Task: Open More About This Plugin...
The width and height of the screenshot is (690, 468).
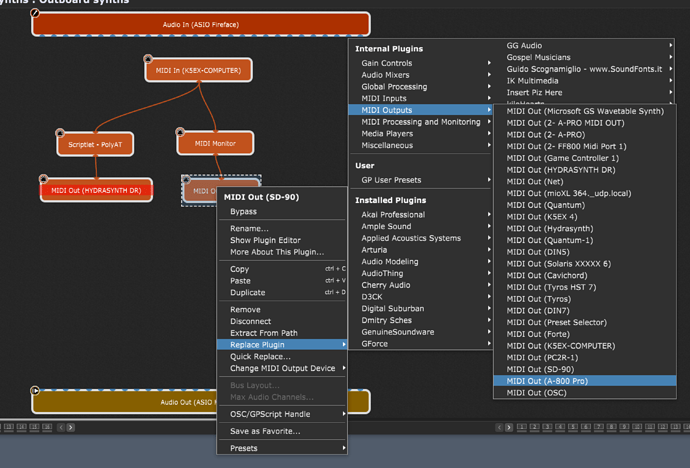Action: click(282, 252)
